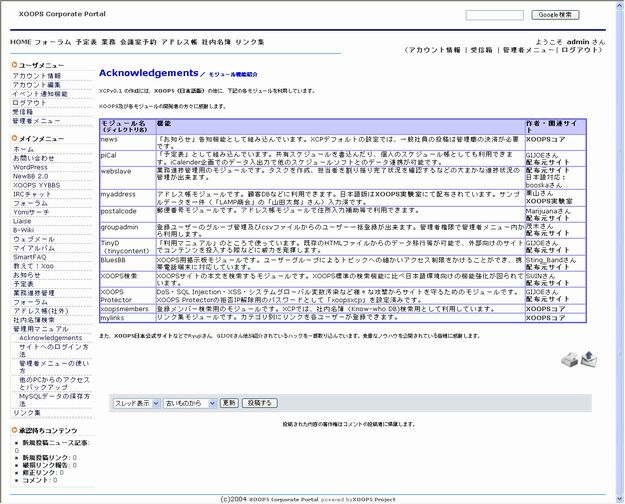
Task: Open 会議室予約 in the top navigation
Action: pyautogui.click(x=138, y=42)
